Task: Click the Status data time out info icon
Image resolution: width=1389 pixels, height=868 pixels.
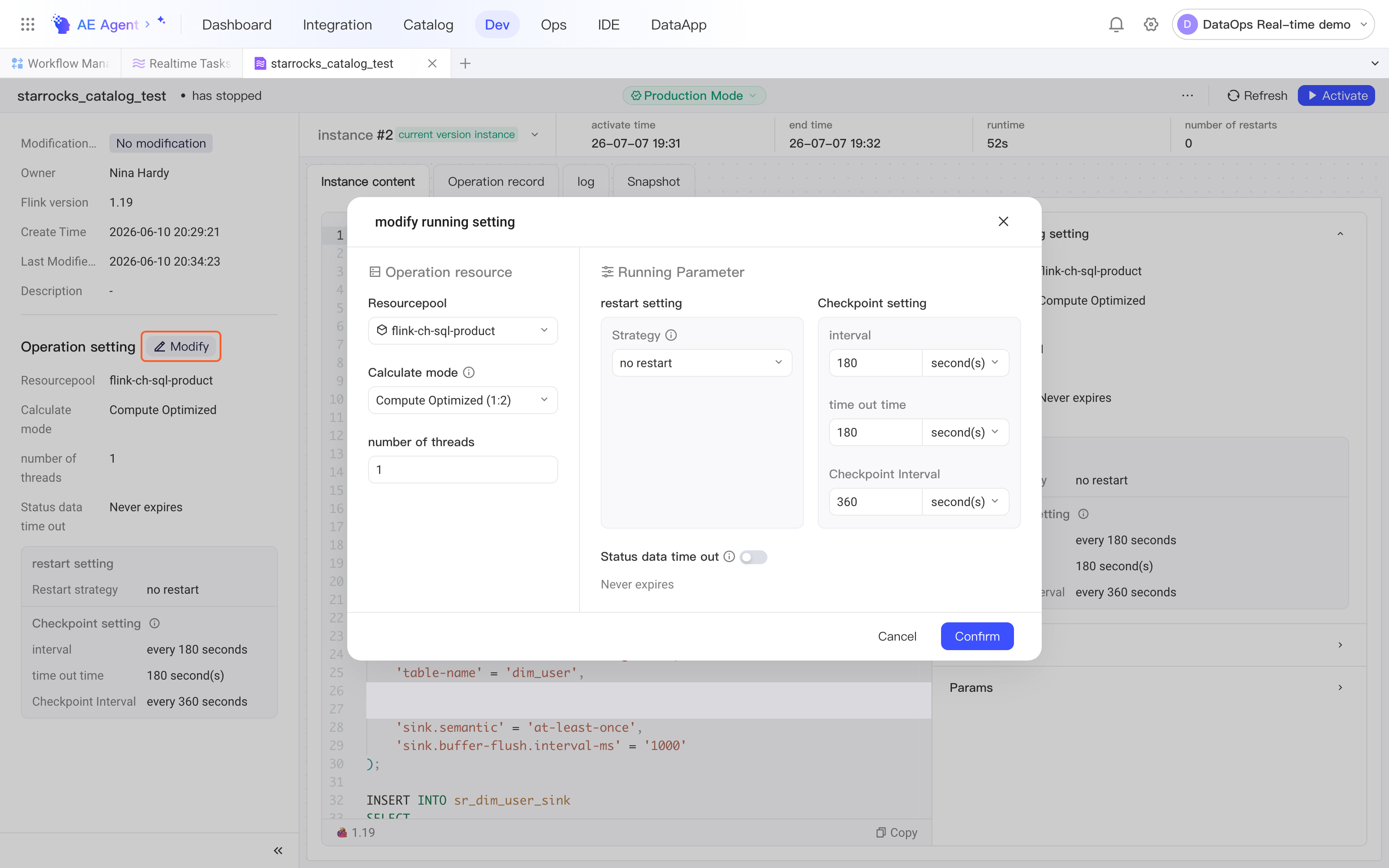Action: pyautogui.click(x=729, y=556)
